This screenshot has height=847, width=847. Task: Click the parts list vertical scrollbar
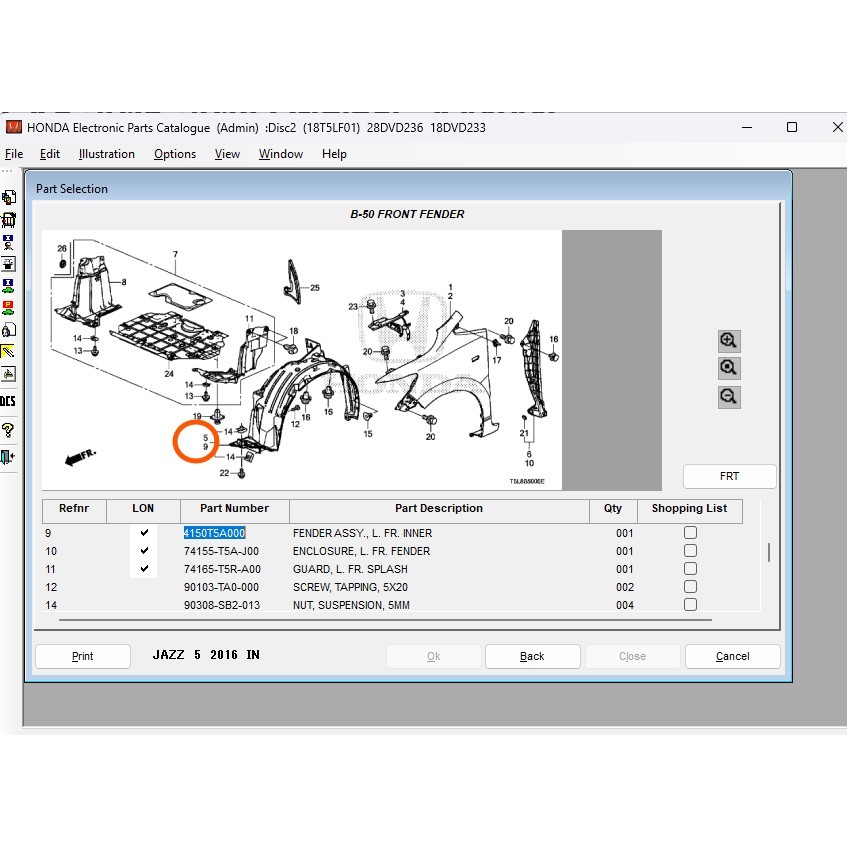pos(768,553)
